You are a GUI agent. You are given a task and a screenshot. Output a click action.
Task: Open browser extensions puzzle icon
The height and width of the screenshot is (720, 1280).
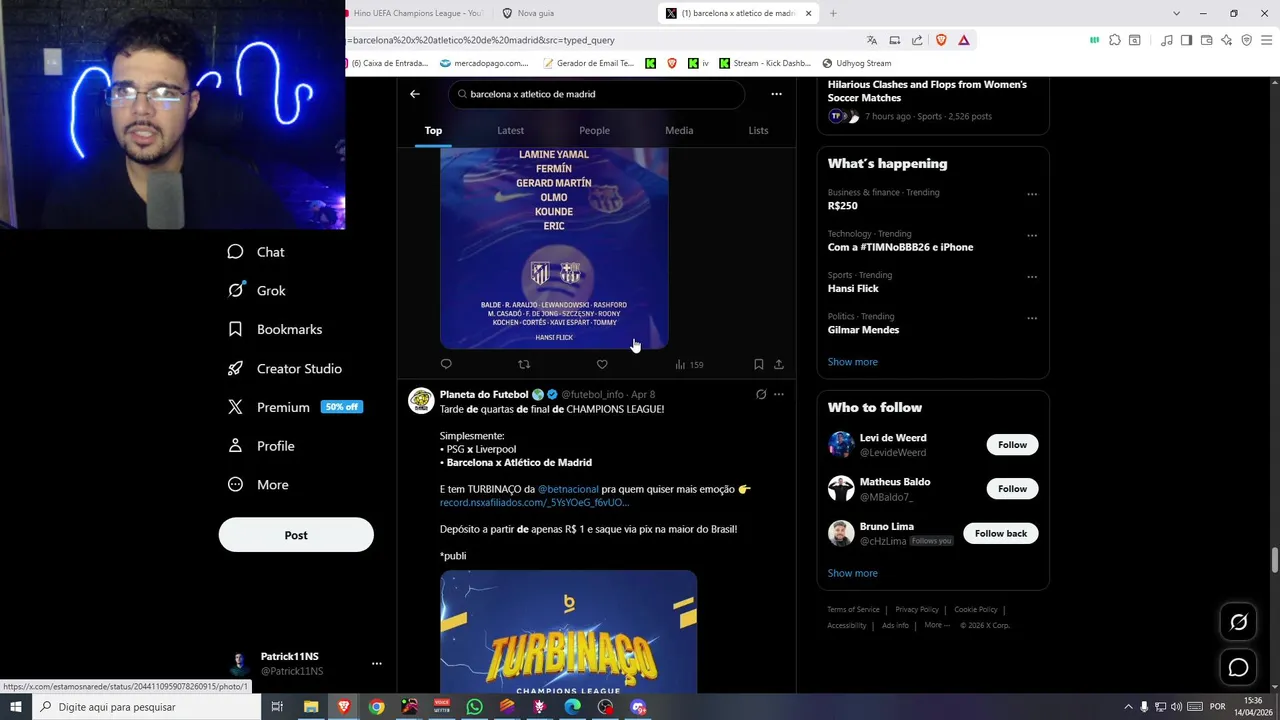pyautogui.click(x=1114, y=40)
